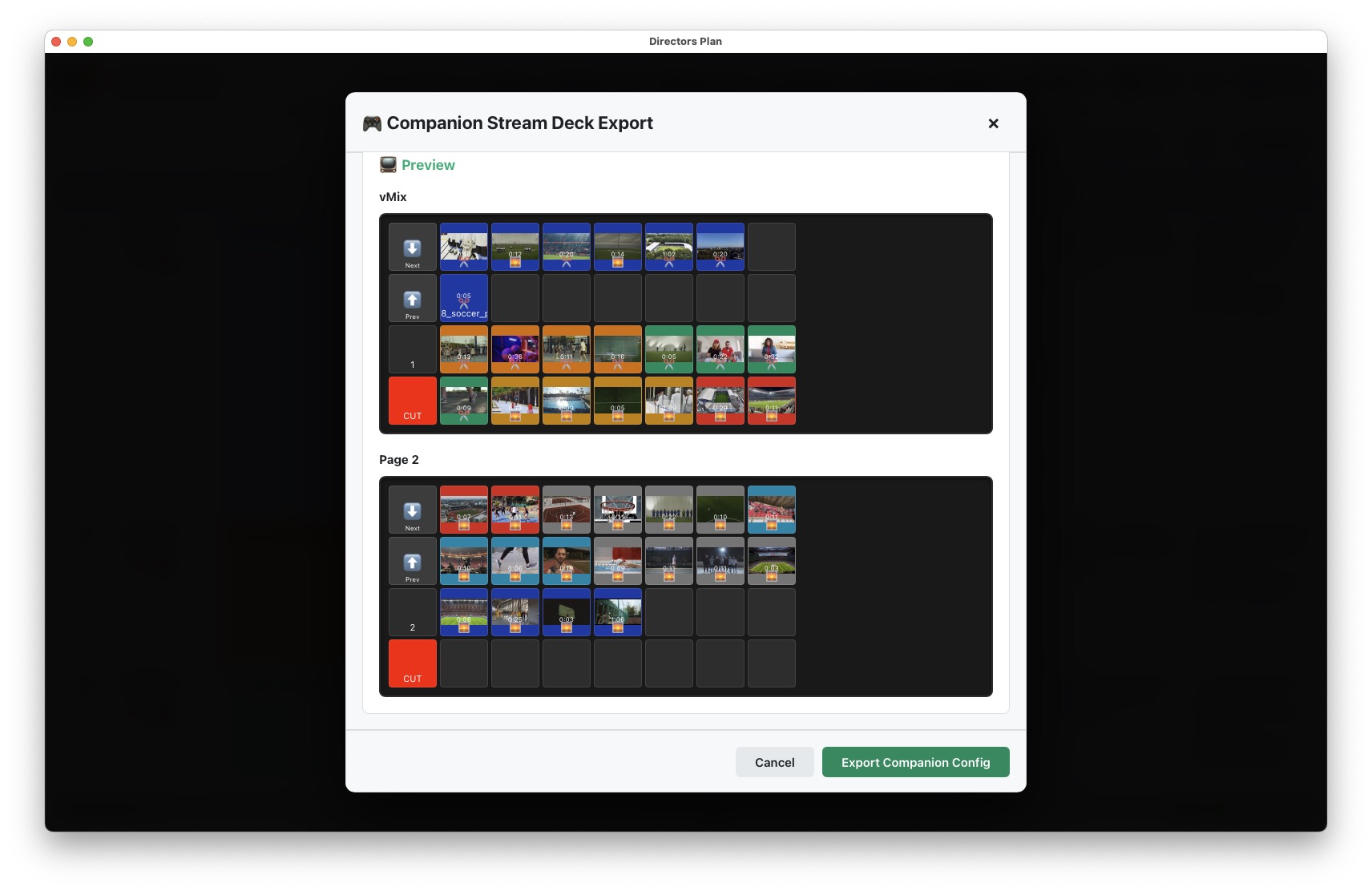Select the 0:36 neon-lit clip on vMix deck
The image size is (1372, 891).
pyautogui.click(x=515, y=349)
